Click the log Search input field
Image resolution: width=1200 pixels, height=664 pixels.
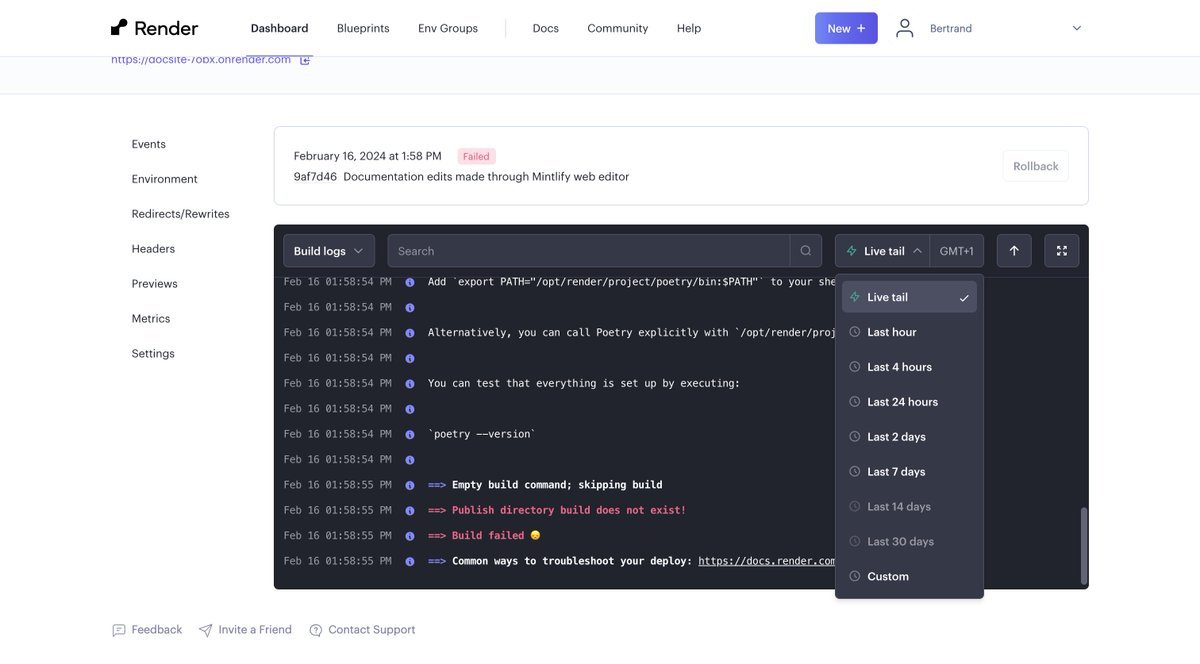tap(588, 251)
